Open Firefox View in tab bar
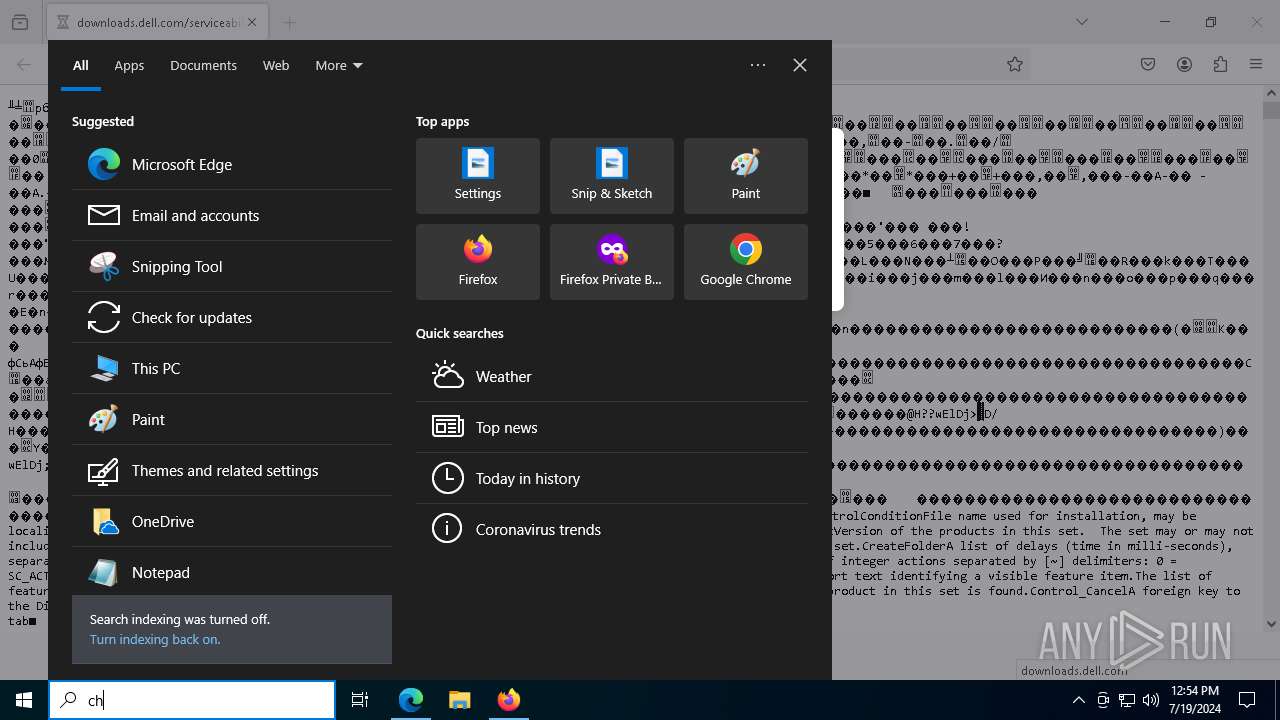The width and height of the screenshot is (1280, 720). click(x=20, y=22)
